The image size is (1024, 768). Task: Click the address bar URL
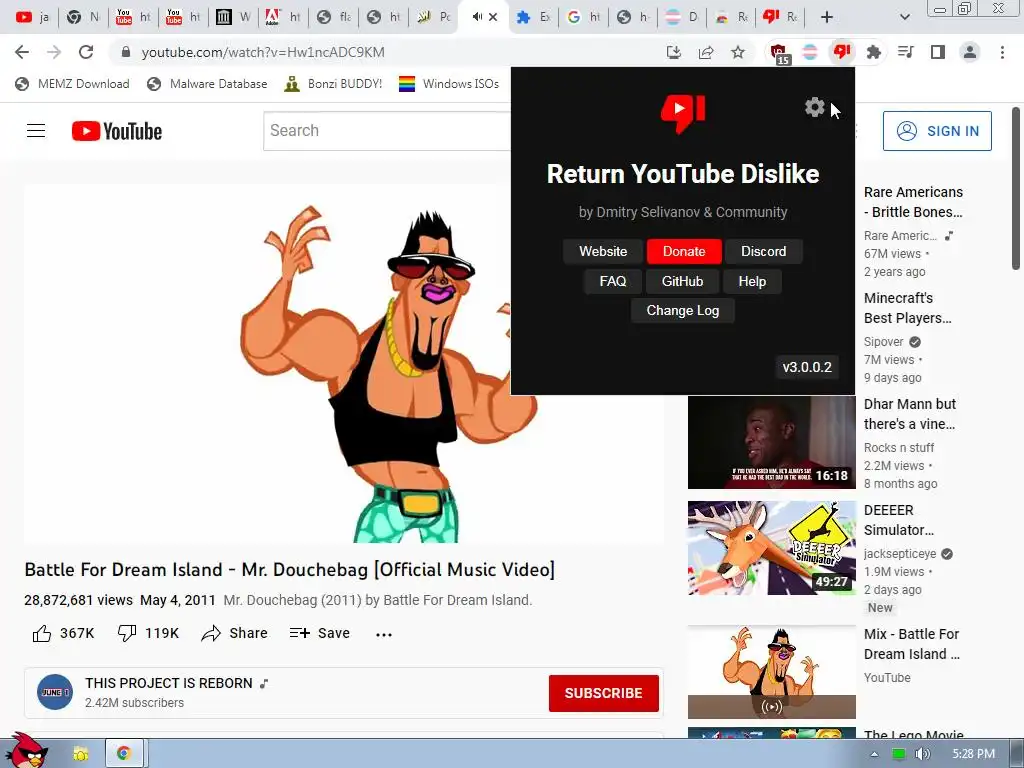pos(263,52)
